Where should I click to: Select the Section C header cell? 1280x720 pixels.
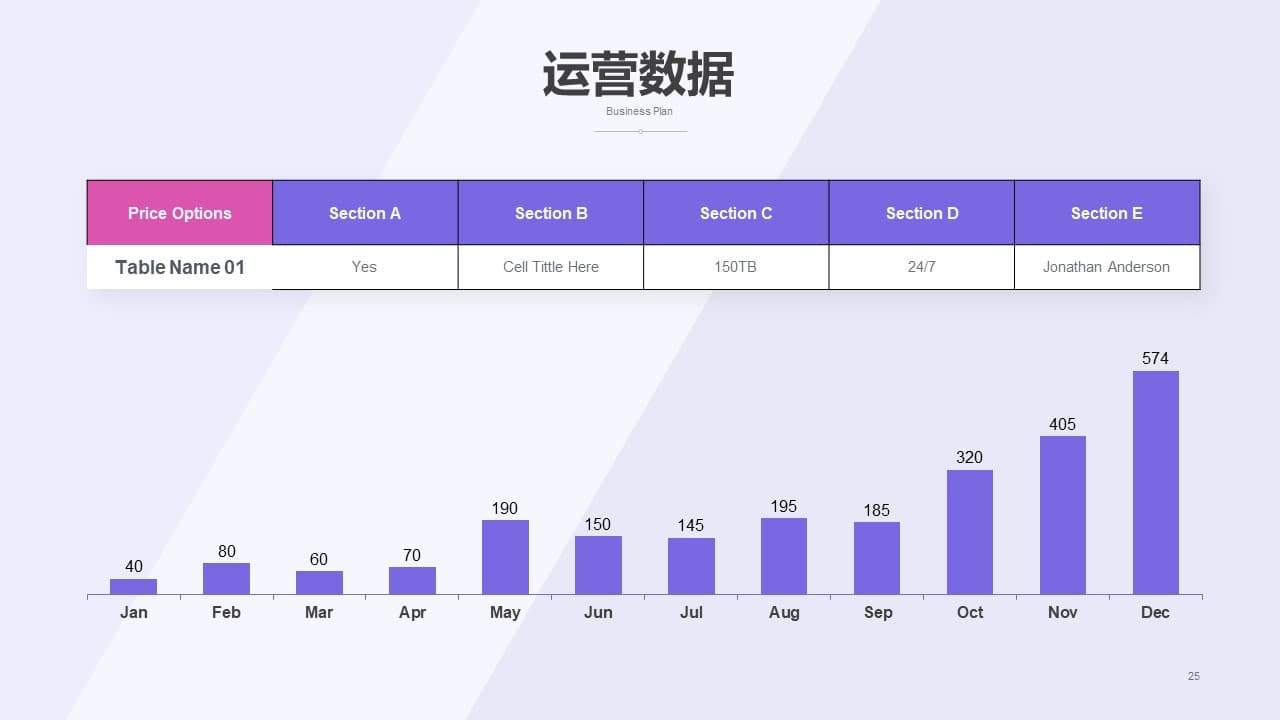point(736,213)
